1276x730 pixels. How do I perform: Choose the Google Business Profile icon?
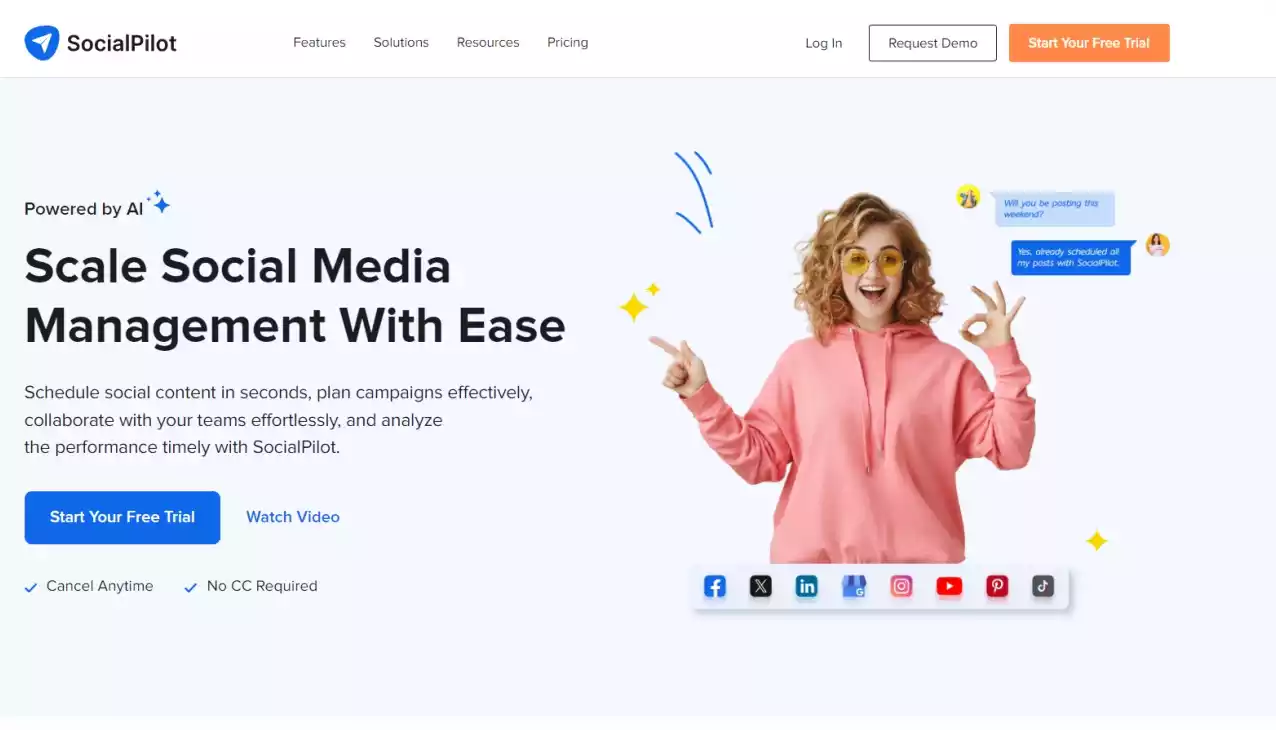854,587
